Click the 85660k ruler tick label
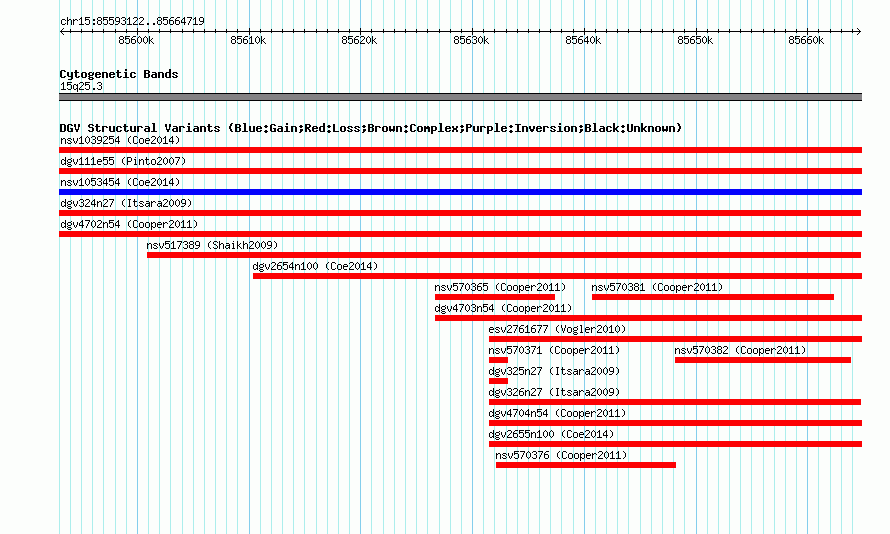The image size is (890, 534). (806, 40)
